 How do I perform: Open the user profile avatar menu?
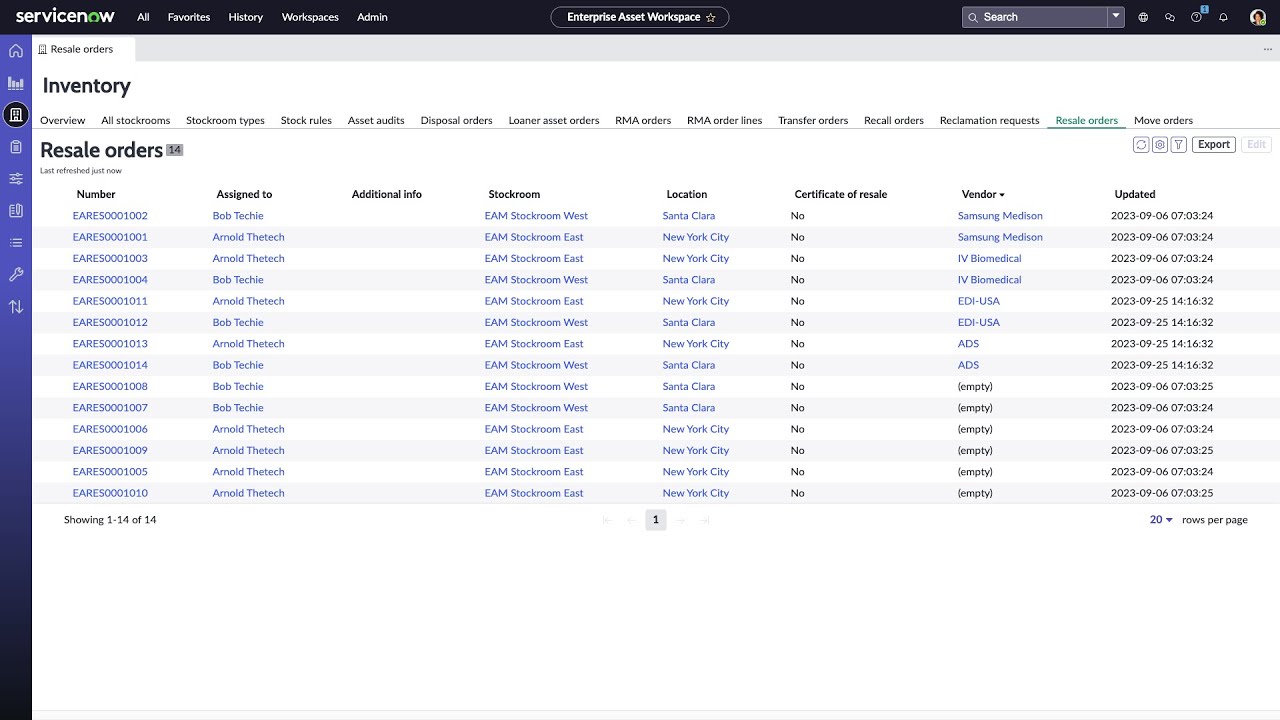[1258, 17]
